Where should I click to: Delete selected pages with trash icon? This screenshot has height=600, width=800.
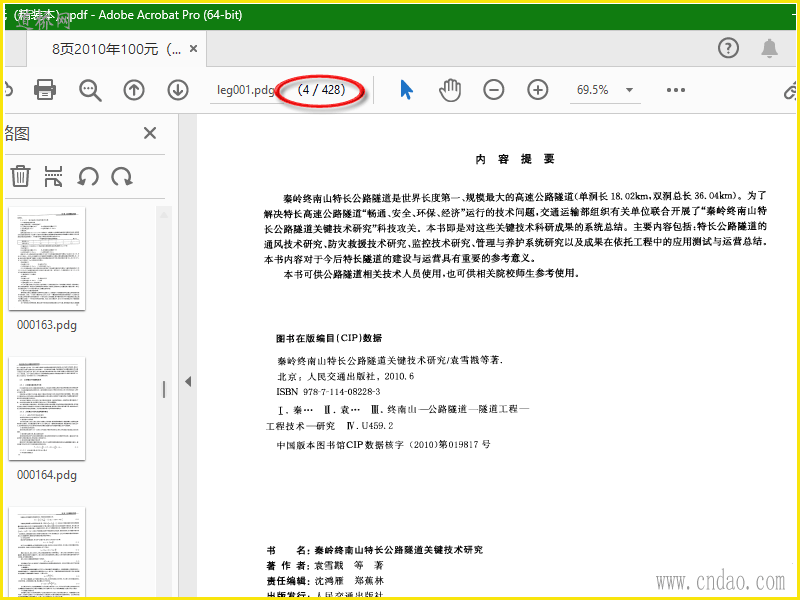[x=20, y=176]
